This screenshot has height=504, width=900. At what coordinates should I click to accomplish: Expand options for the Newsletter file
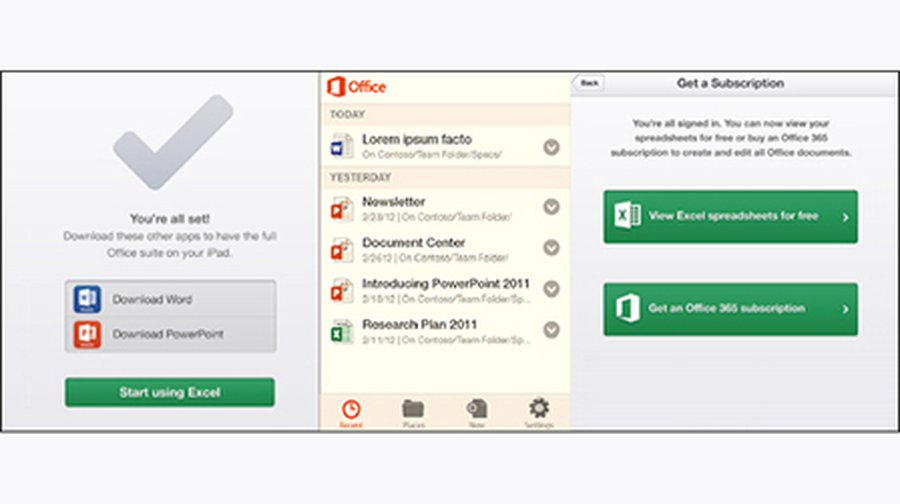552,207
